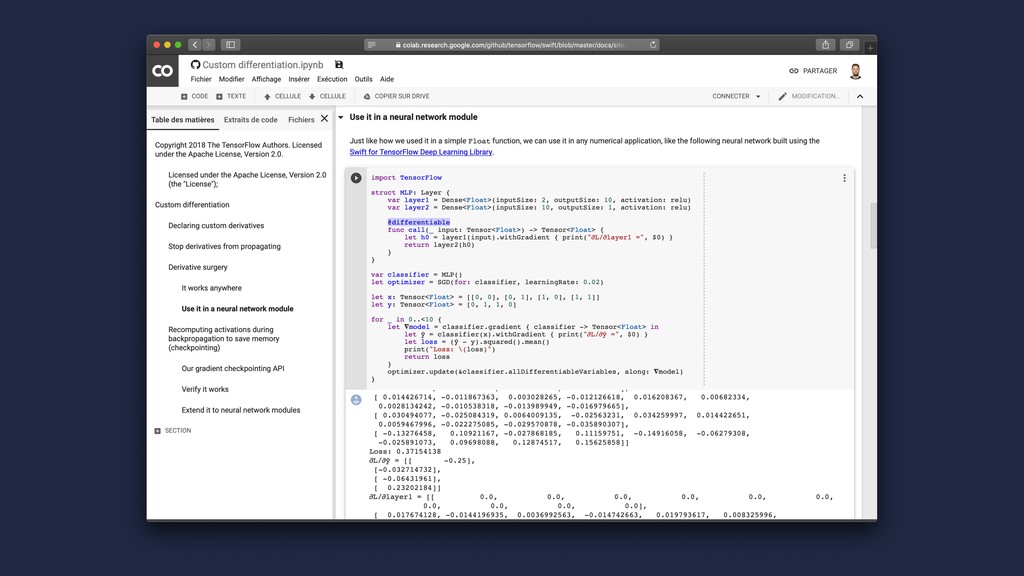Go to 'Verify it works' section
The width and height of the screenshot is (1024, 576).
pyautogui.click(x=205, y=389)
